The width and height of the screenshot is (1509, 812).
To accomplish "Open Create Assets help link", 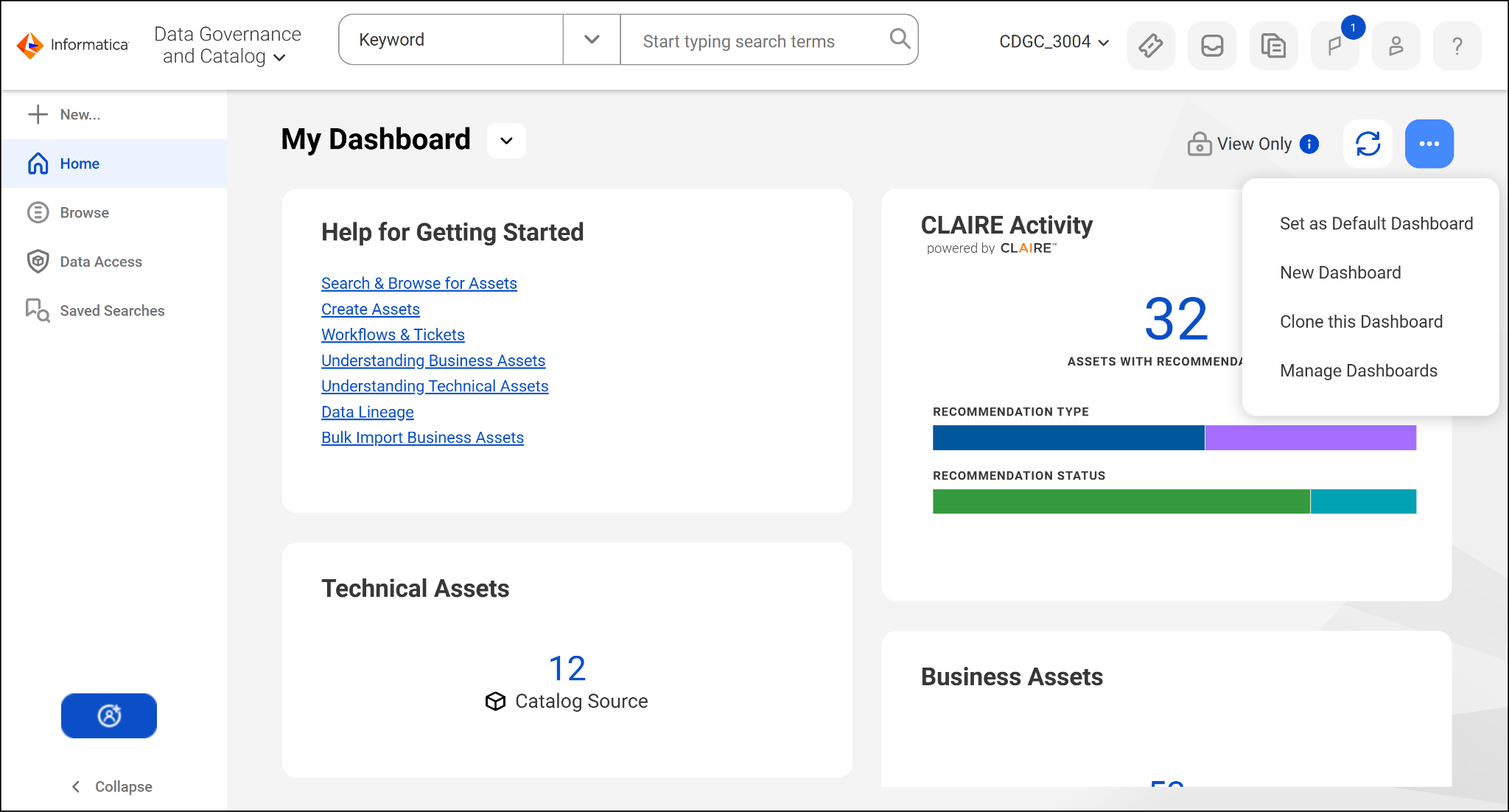I will pyautogui.click(x=371, y=309).
